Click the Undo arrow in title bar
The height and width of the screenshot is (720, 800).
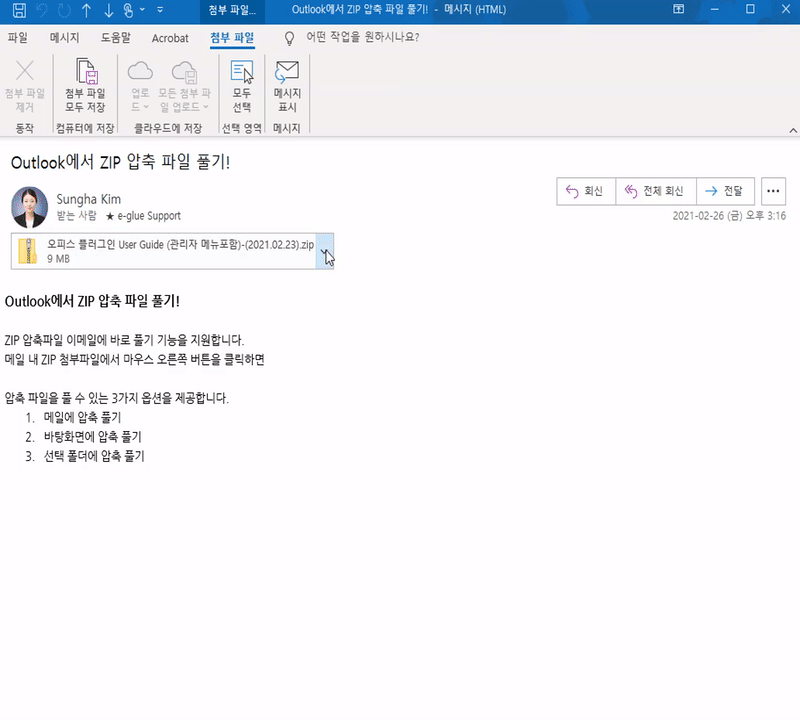tap(42, 10)
